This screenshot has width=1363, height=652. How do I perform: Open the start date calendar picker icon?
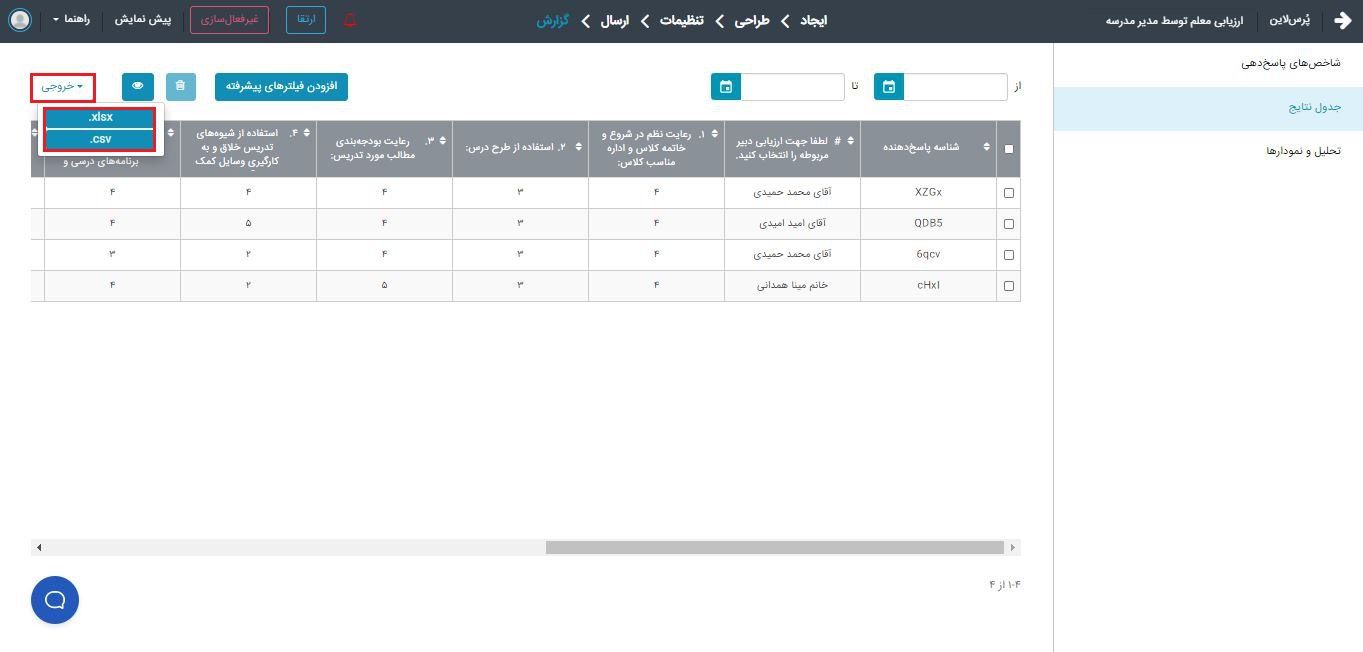[x=889, y=87]
